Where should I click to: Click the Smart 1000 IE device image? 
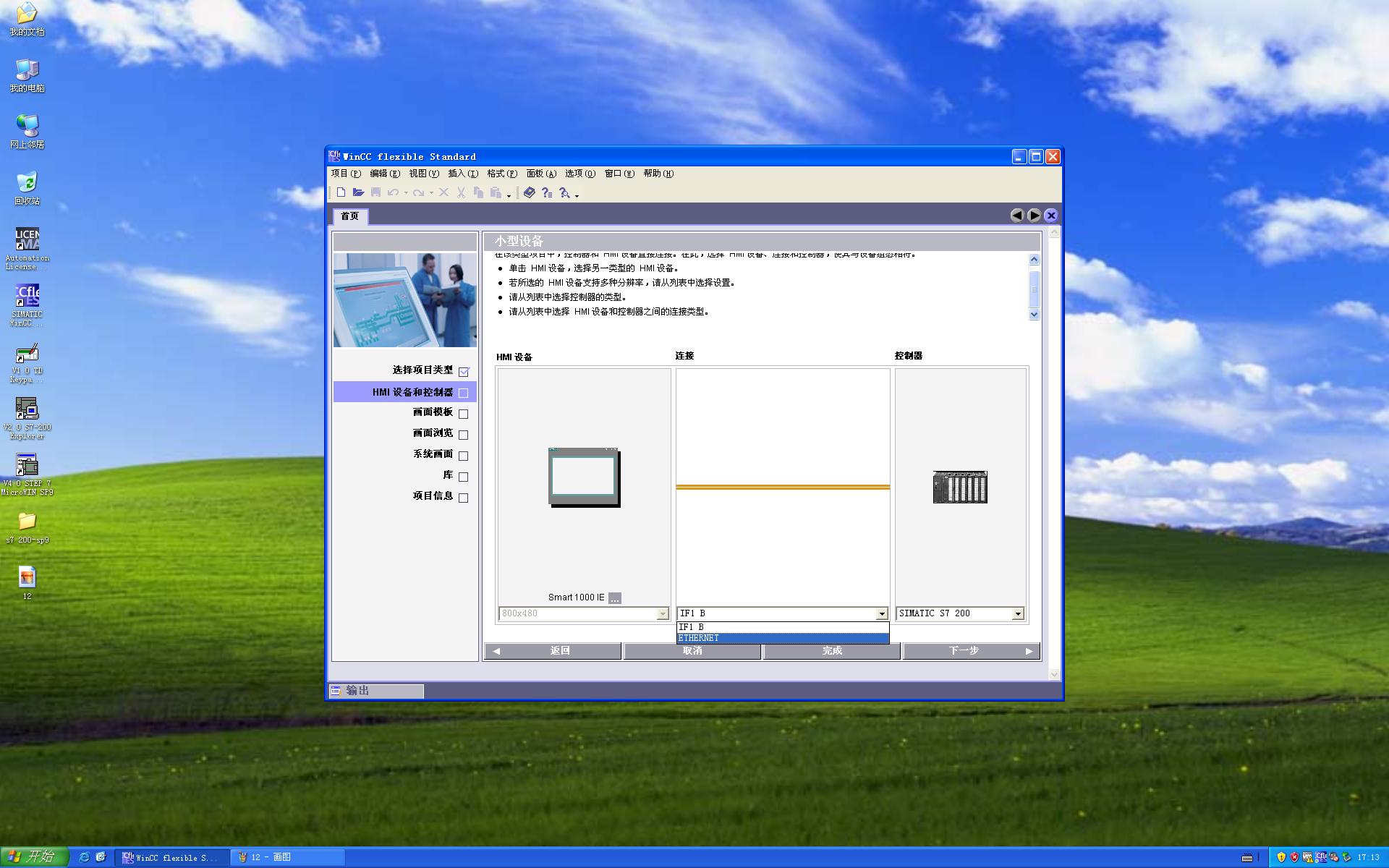click(584, 477)
